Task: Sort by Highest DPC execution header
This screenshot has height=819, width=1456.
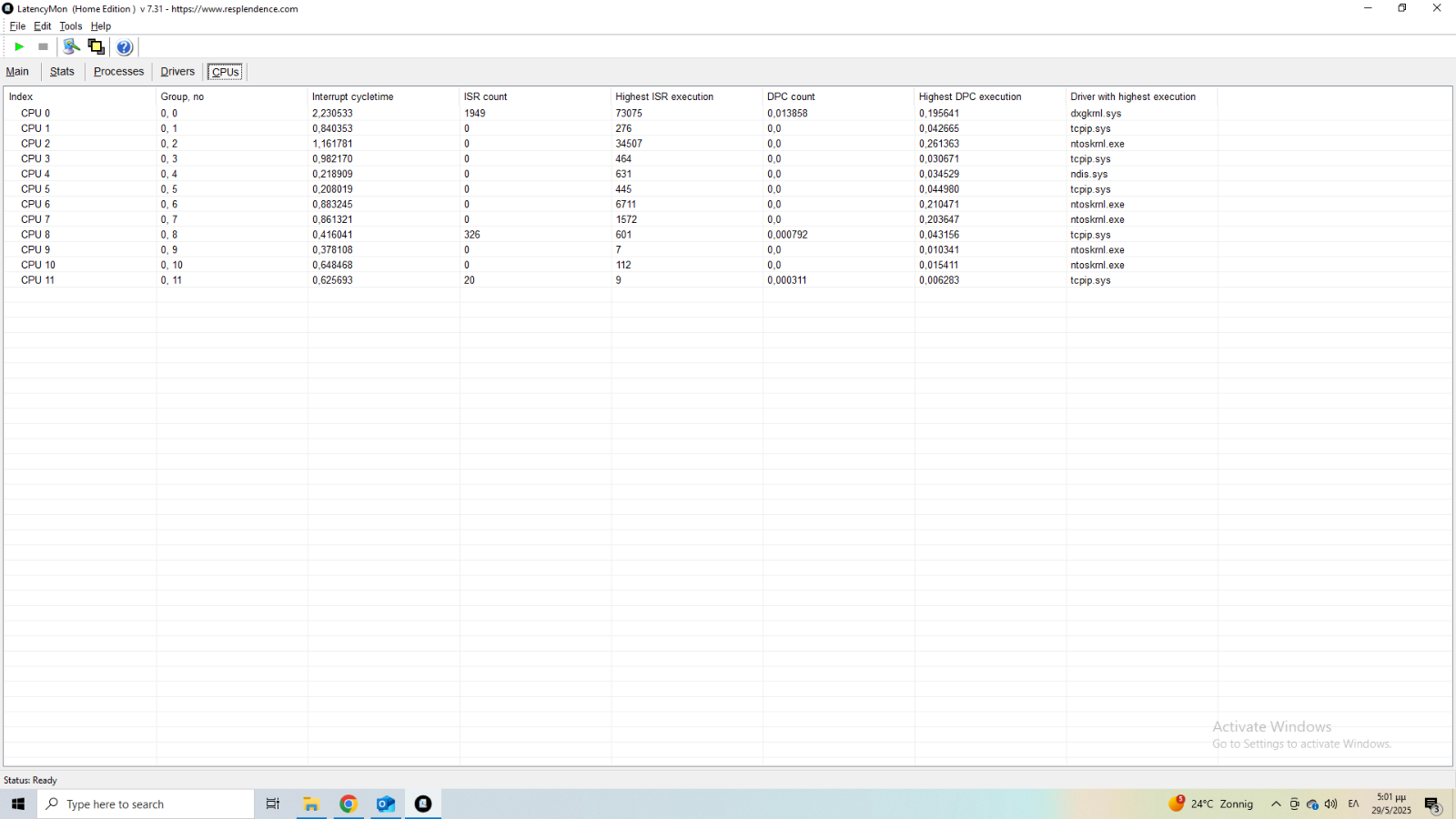Action: coord(990,96)
